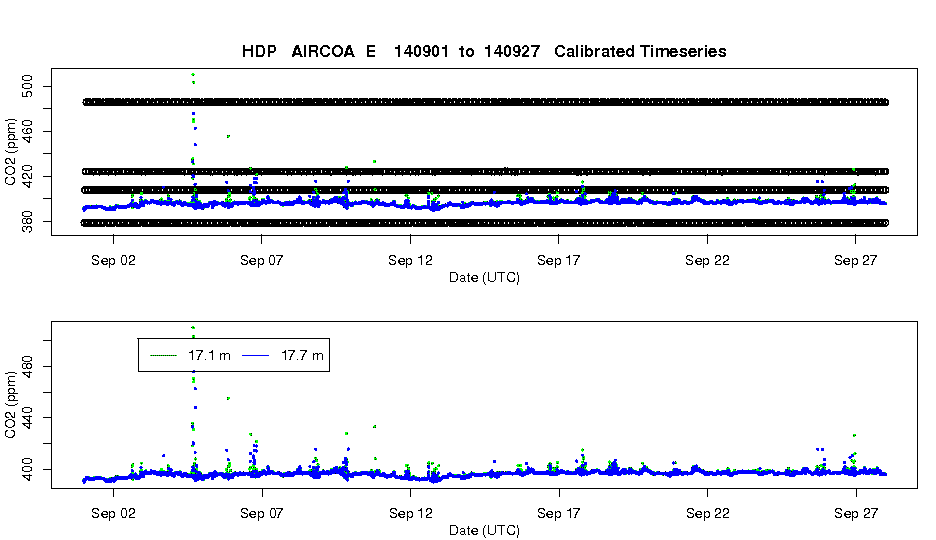Click the blue solid line sample in legend
Screen dimensions: 936x540
pyautogui.click(x=256, y=356)
